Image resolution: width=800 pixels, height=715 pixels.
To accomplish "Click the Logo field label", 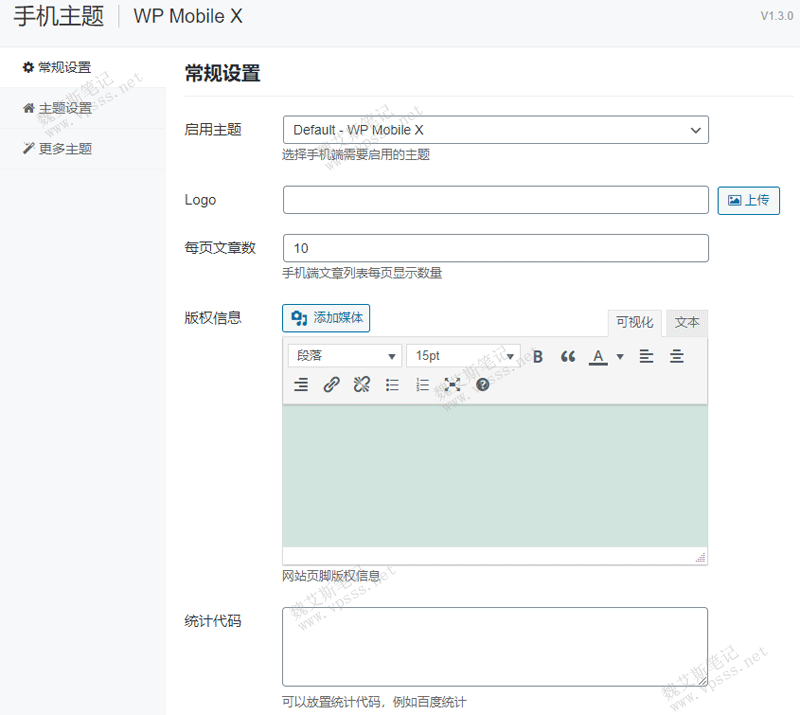I will point(200,200).
